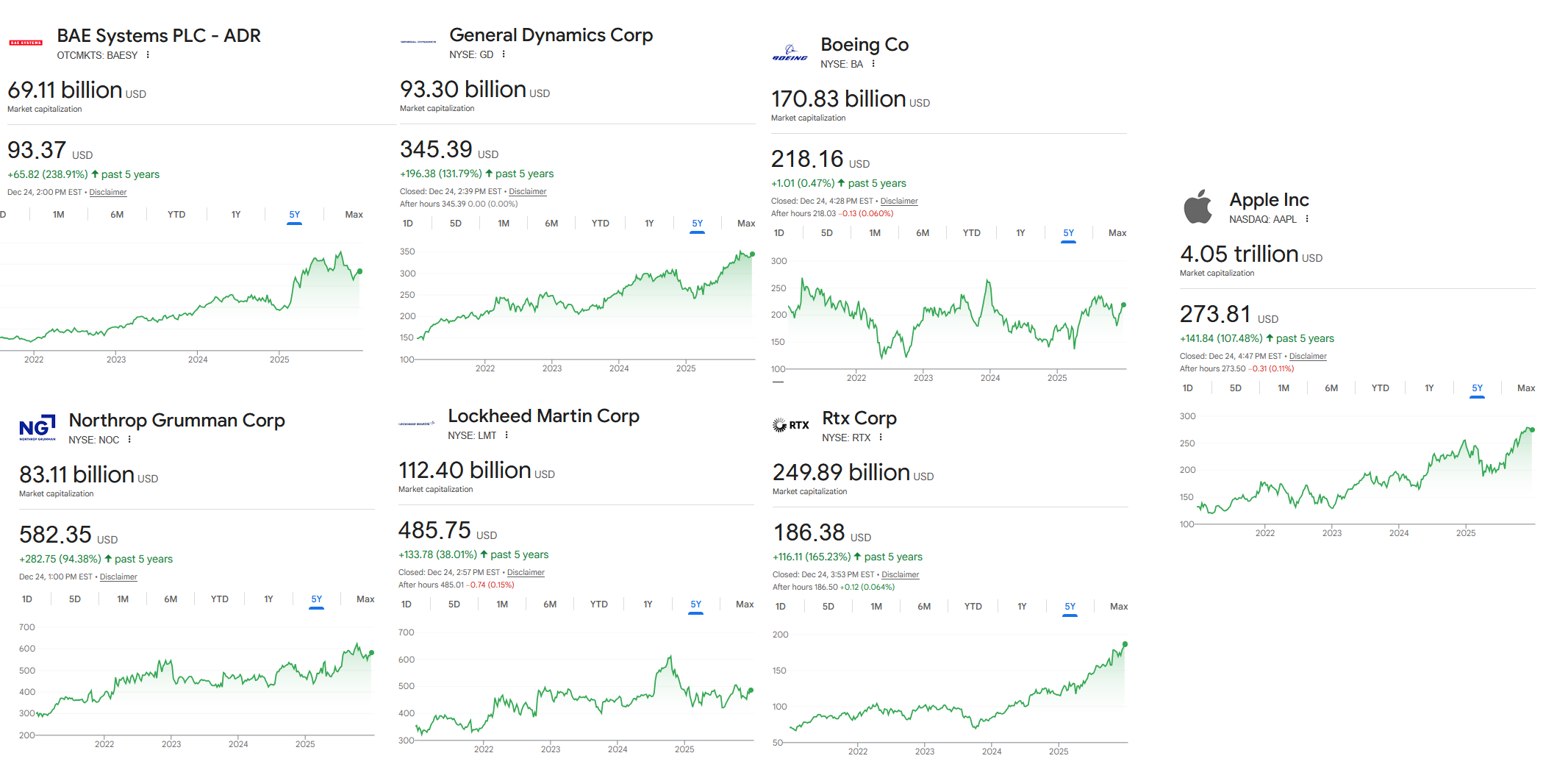Click the "485.75" Lockheed Martin price
The width and height of the screenshot is (1568, 778).
(x=434, y=530)
